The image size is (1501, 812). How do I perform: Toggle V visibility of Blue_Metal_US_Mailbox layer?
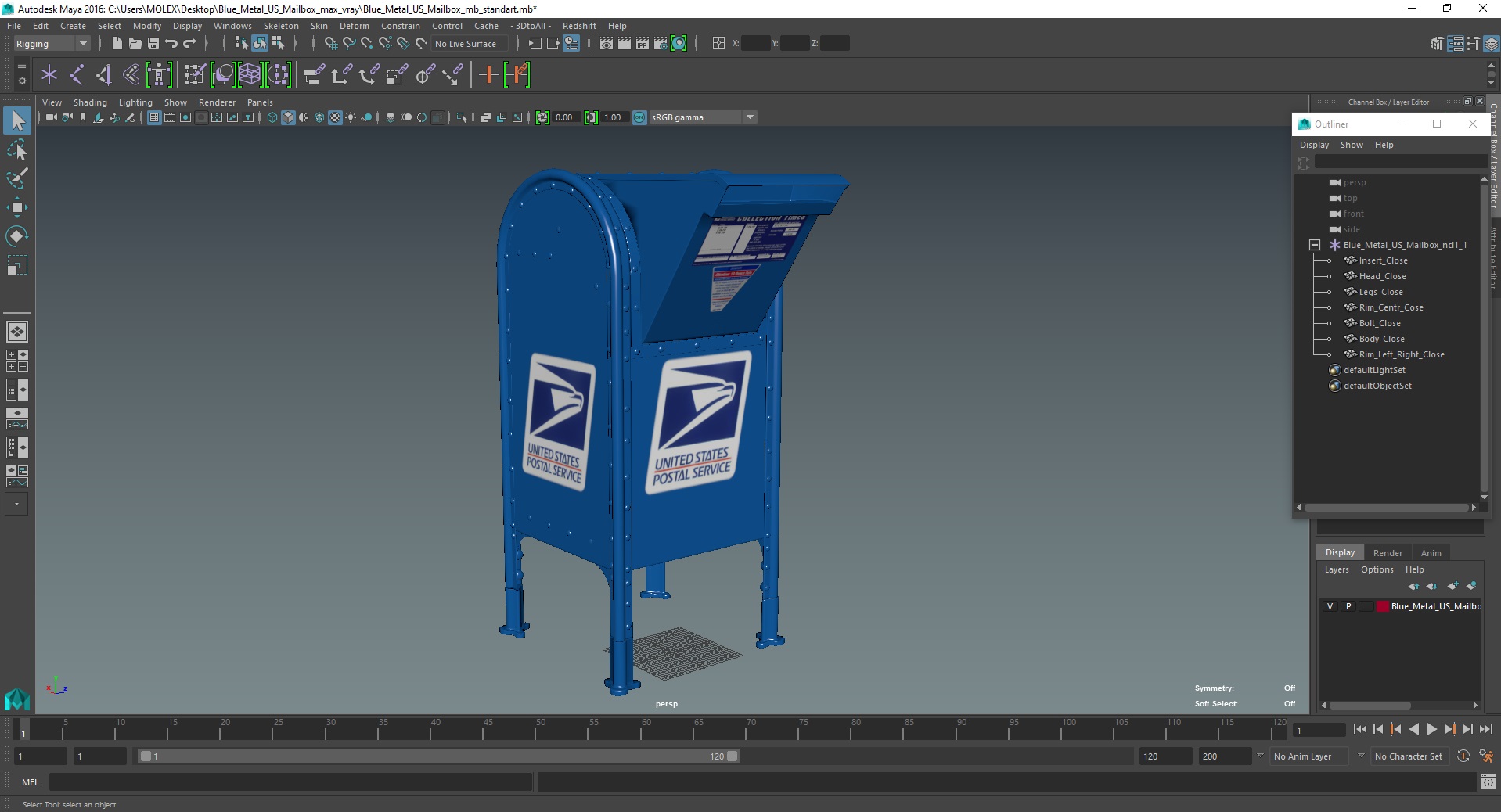1330,606
